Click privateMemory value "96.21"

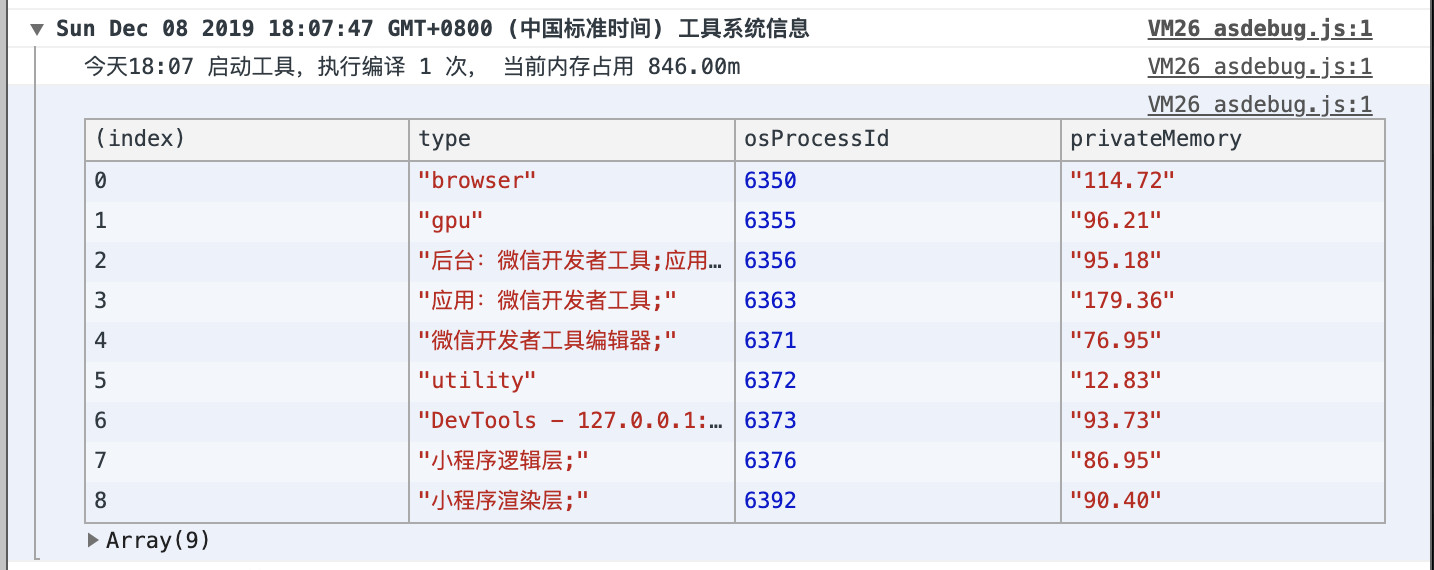1116,221
